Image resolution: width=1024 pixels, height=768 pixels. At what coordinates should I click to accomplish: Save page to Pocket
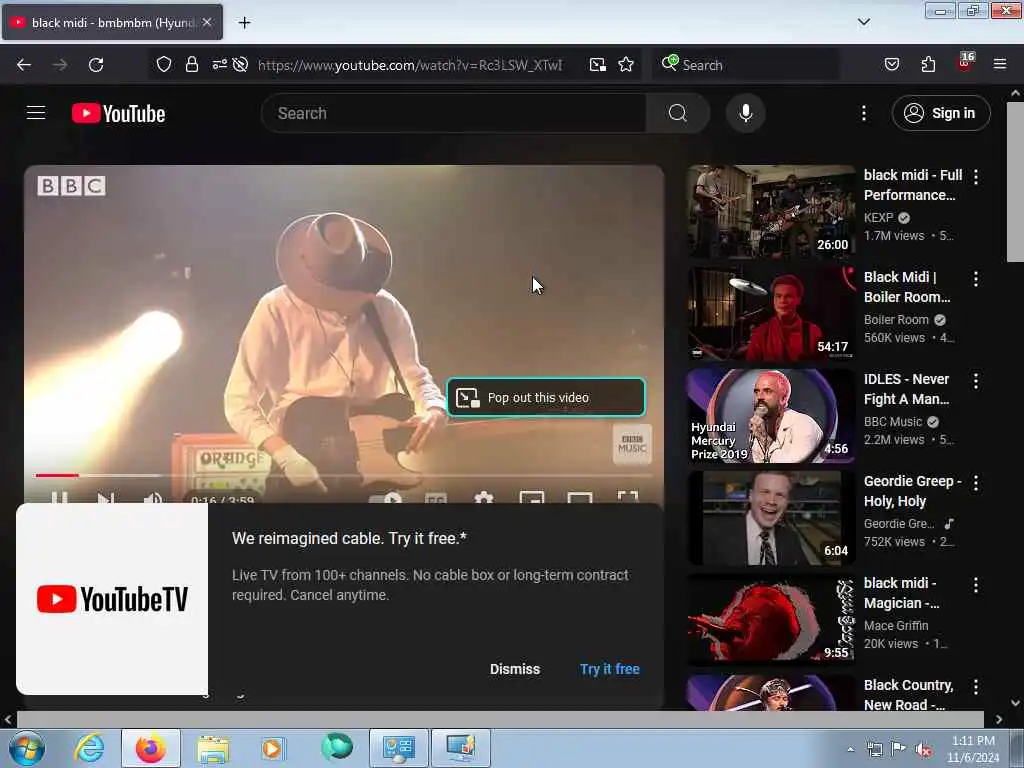(891, 65)
